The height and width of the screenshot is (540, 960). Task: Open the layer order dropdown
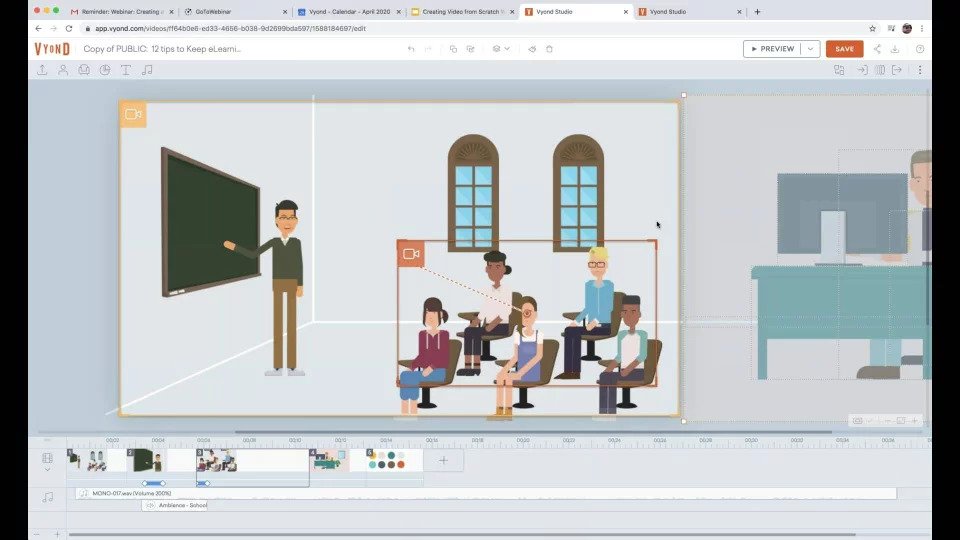501,49
